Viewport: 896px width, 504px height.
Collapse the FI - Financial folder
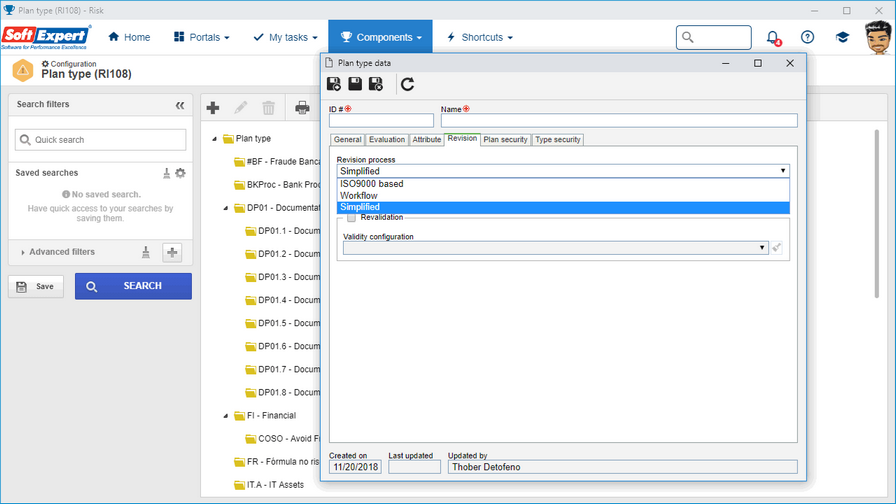[226, 416]
